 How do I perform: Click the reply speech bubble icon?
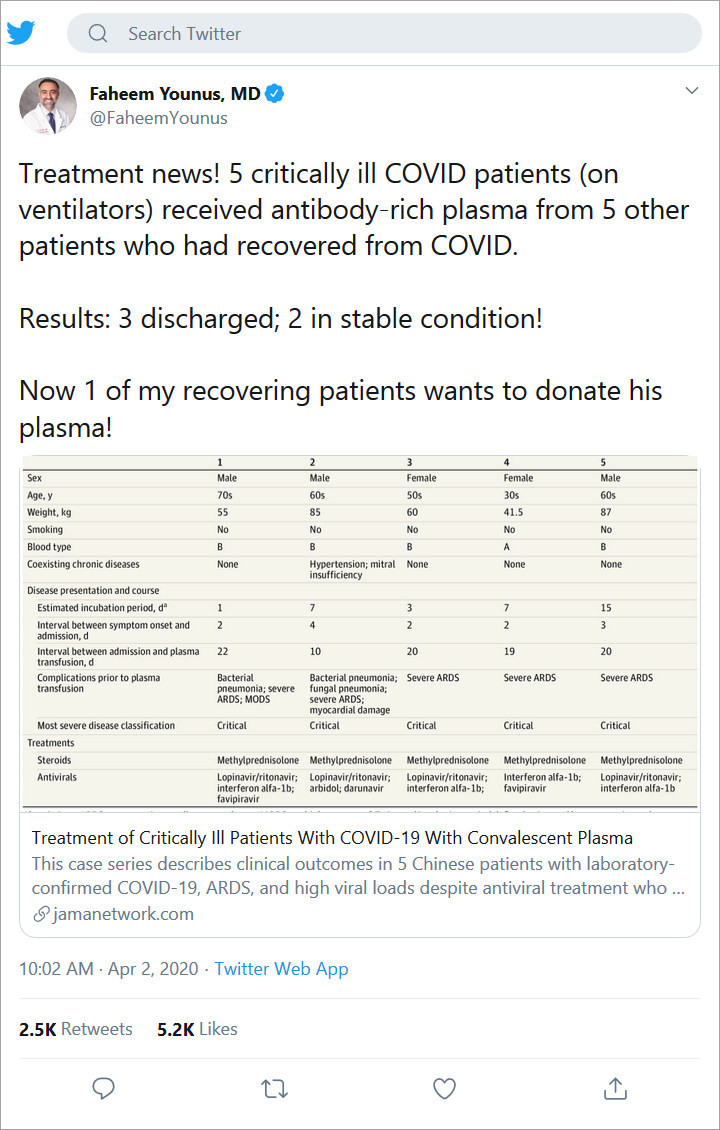(104, 1088)
